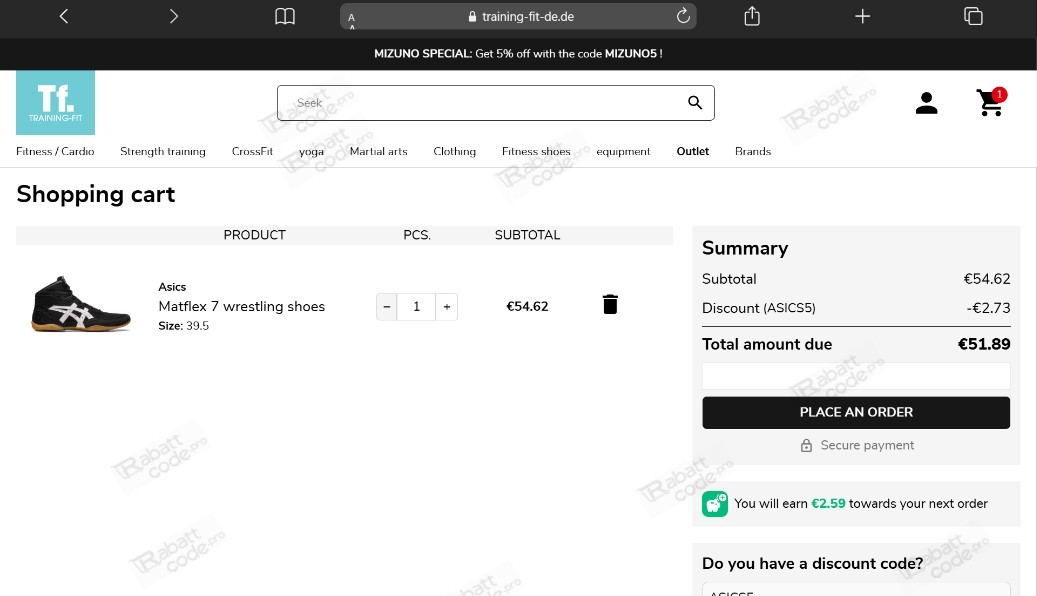This screenshot has height=596, width=1037.
Task: Show all open tabs overview icon
Action: (x=973, y=16)
